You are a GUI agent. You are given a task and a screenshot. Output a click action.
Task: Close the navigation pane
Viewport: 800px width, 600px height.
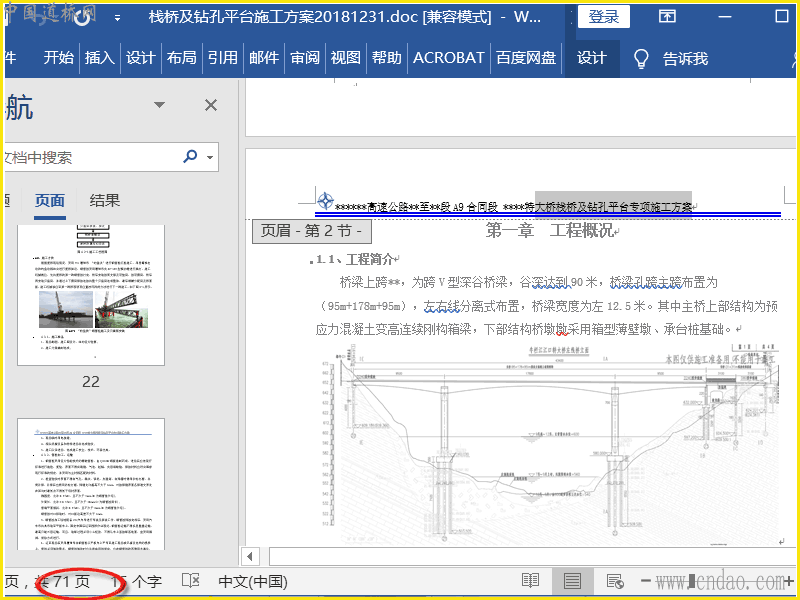point(211,105)
